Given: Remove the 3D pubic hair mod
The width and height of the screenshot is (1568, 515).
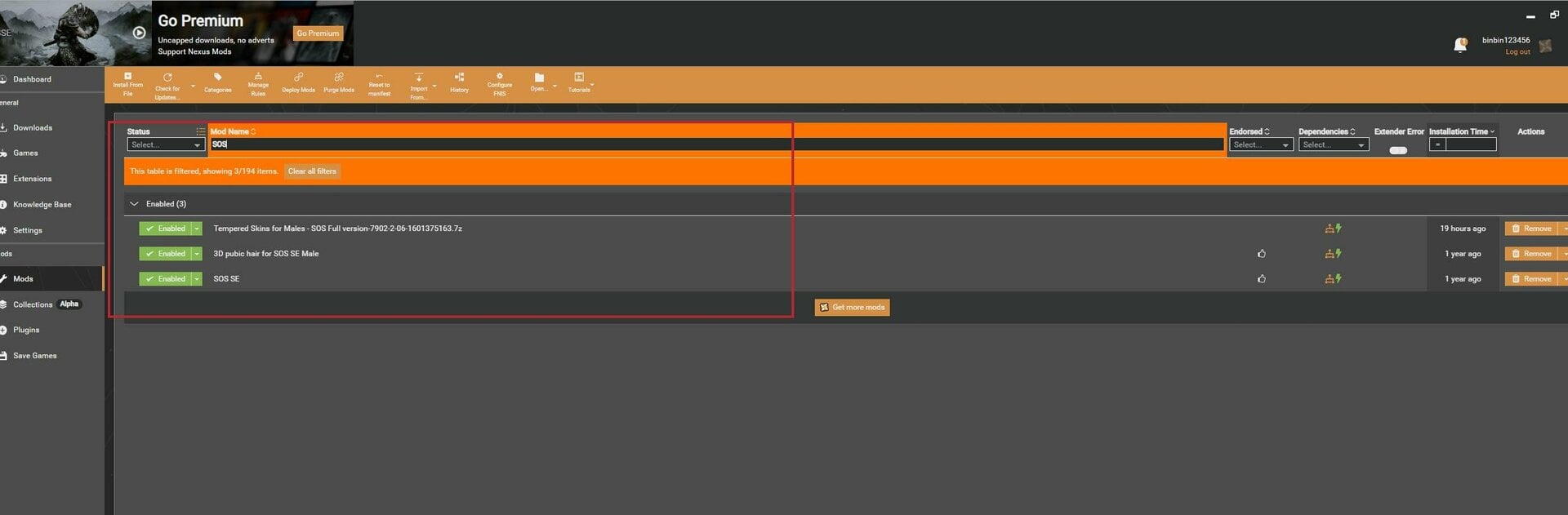Looking at the screenshot, I should coord(1531,254).
